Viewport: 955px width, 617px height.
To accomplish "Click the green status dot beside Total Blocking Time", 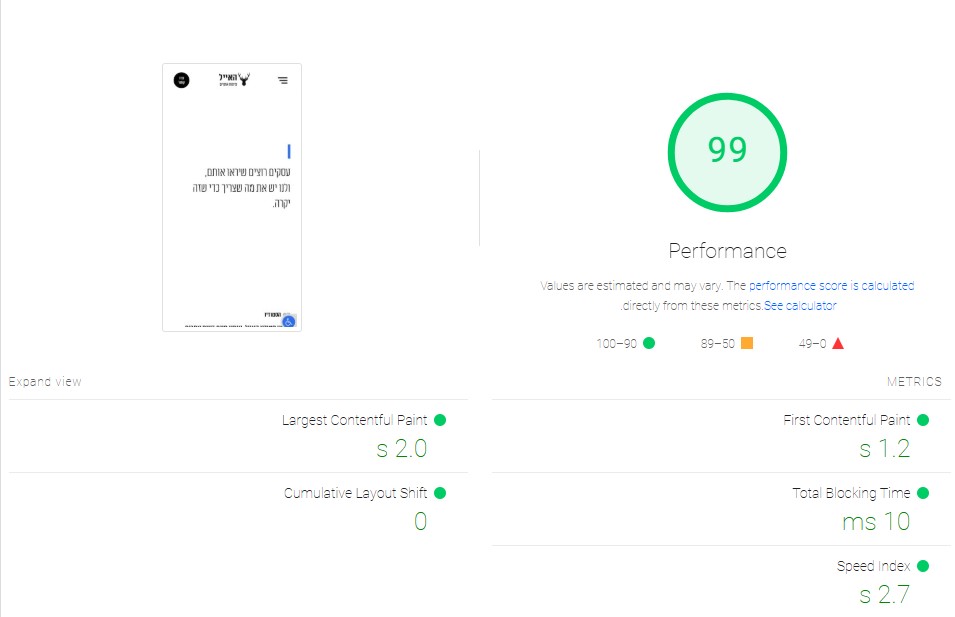I will (x=926, y=492).
